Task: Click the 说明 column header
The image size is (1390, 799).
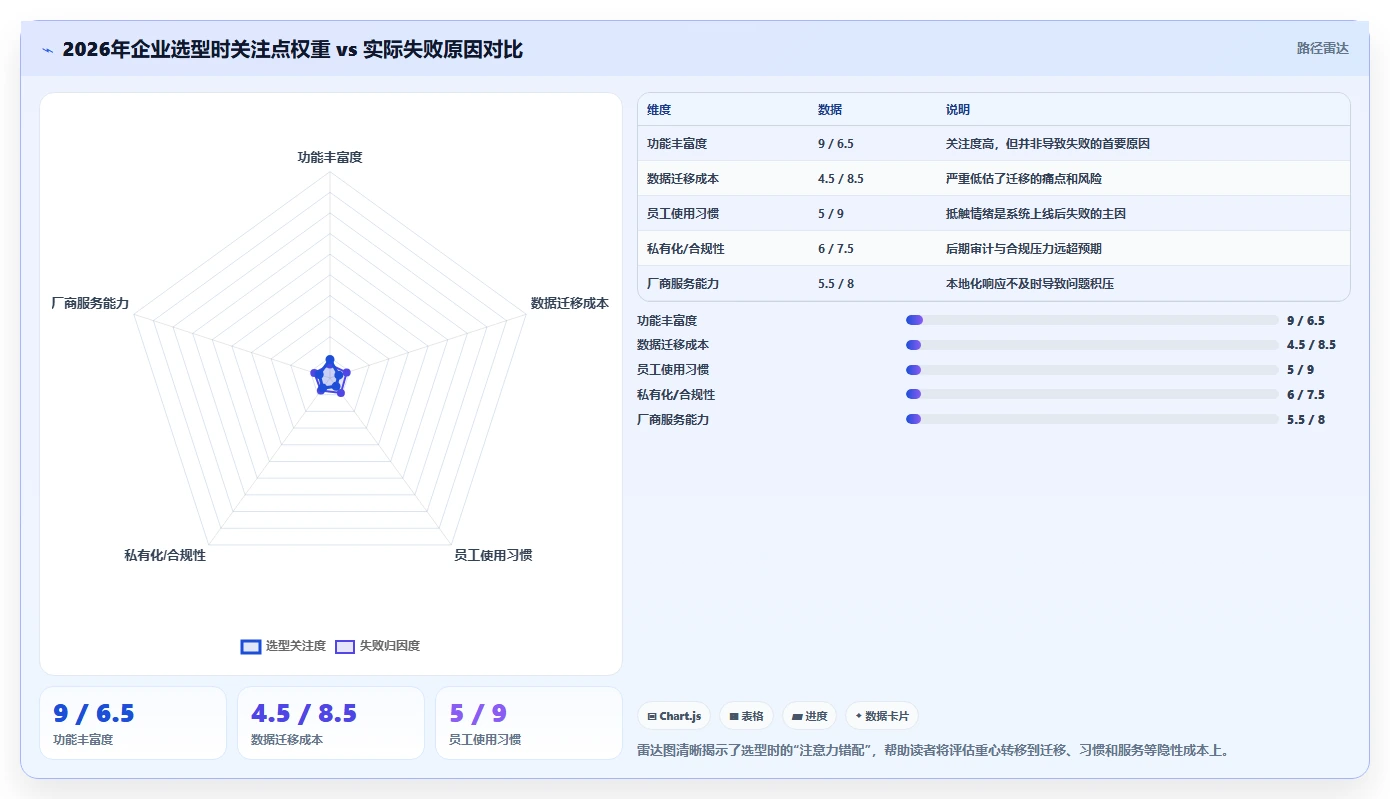Action: pos(958,110)
